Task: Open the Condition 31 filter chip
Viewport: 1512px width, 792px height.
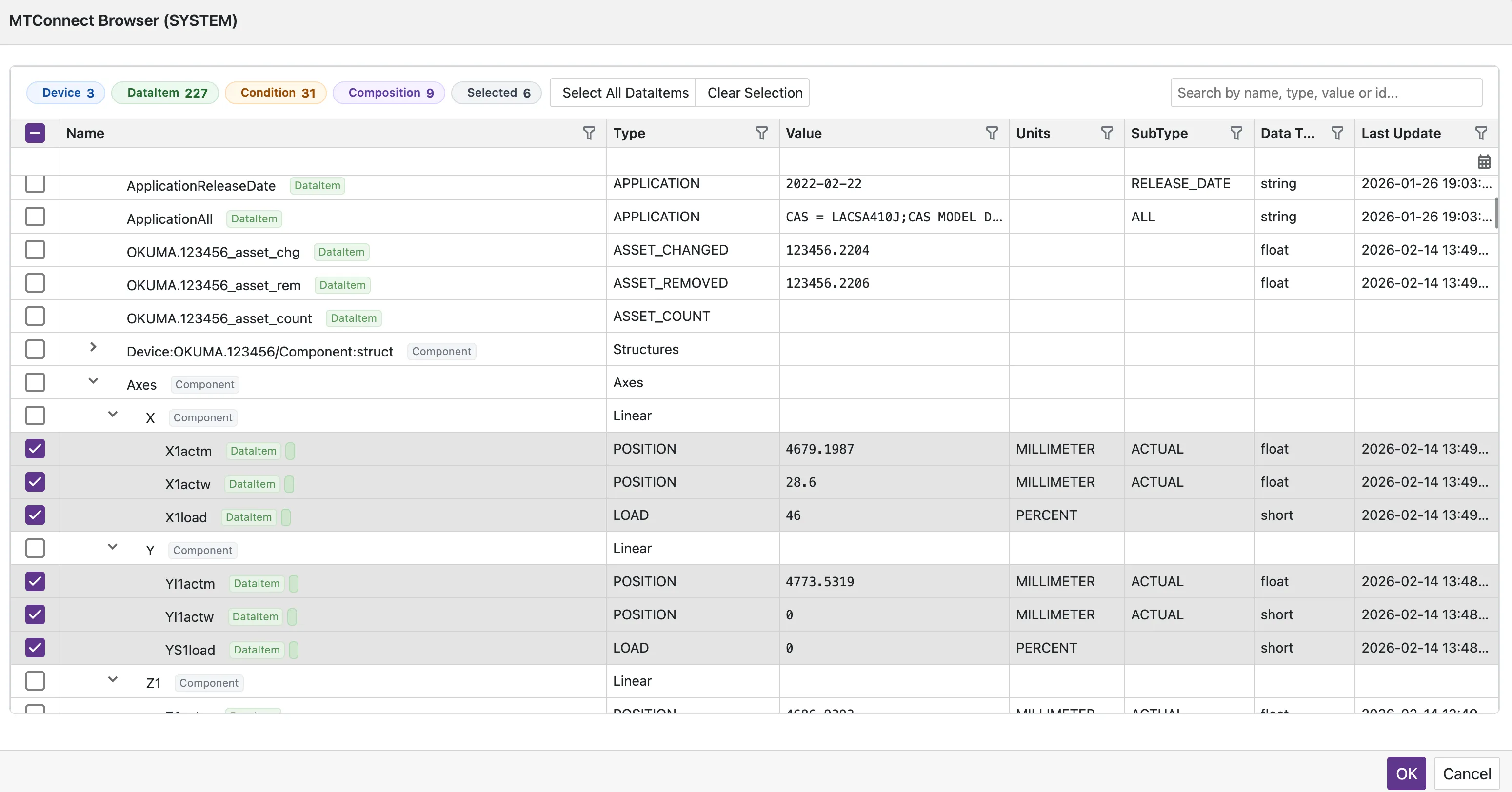Action: click(276, 93)
